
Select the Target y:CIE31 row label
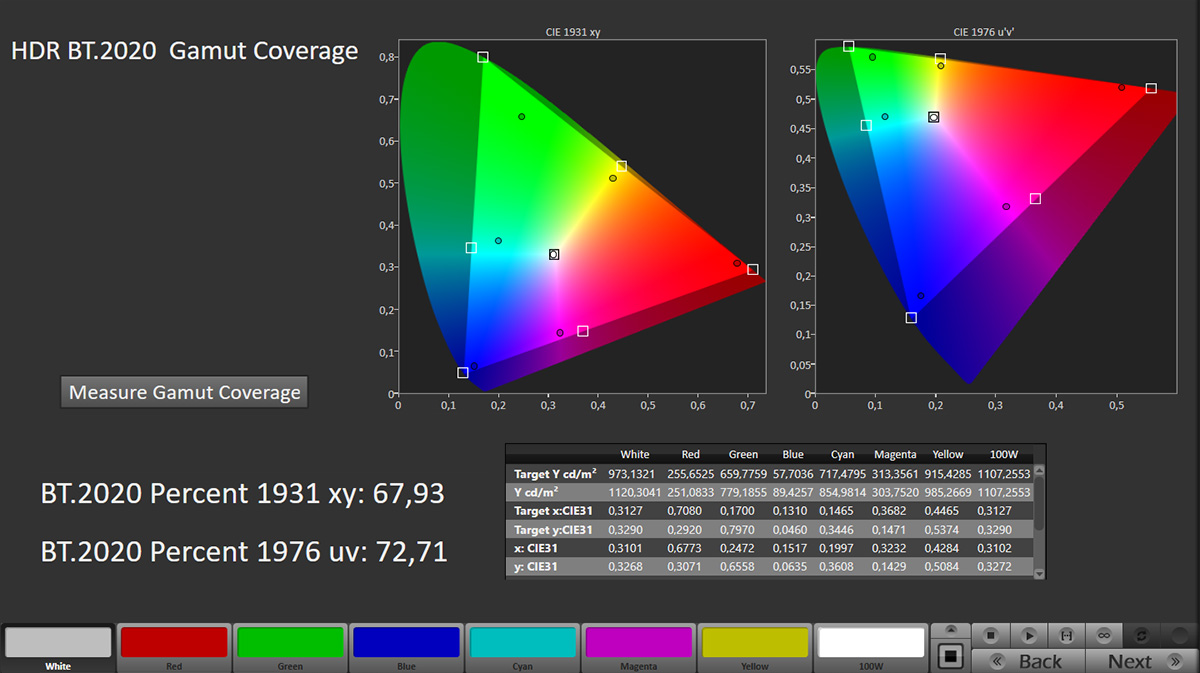pos(553,531)
